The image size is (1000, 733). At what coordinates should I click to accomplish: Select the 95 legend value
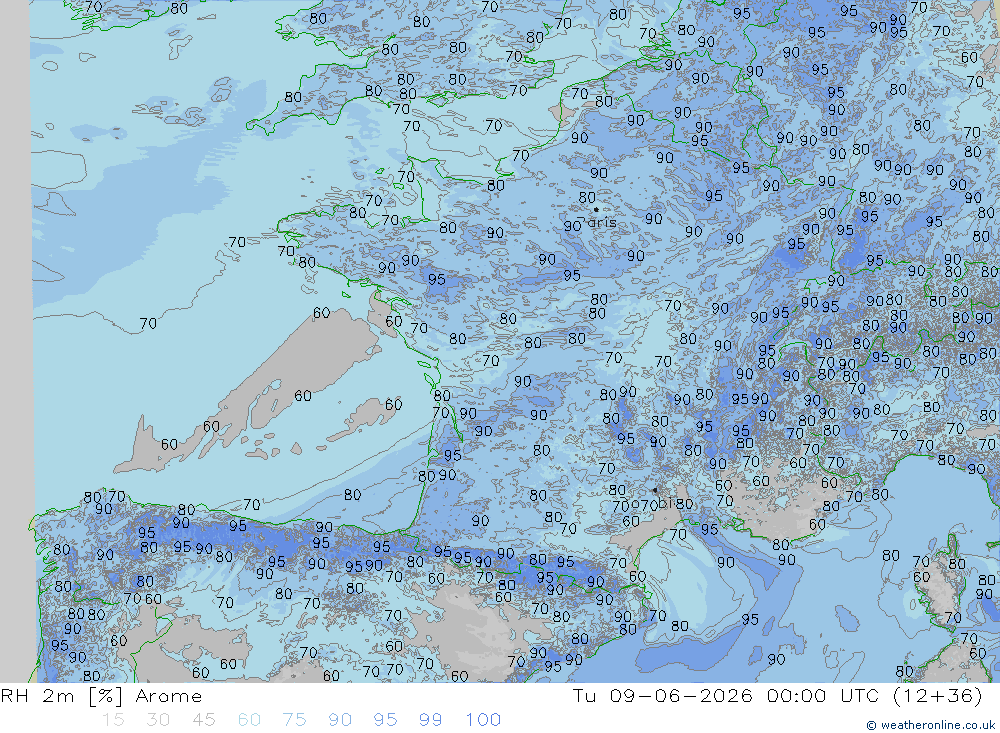tap(385, 720)
